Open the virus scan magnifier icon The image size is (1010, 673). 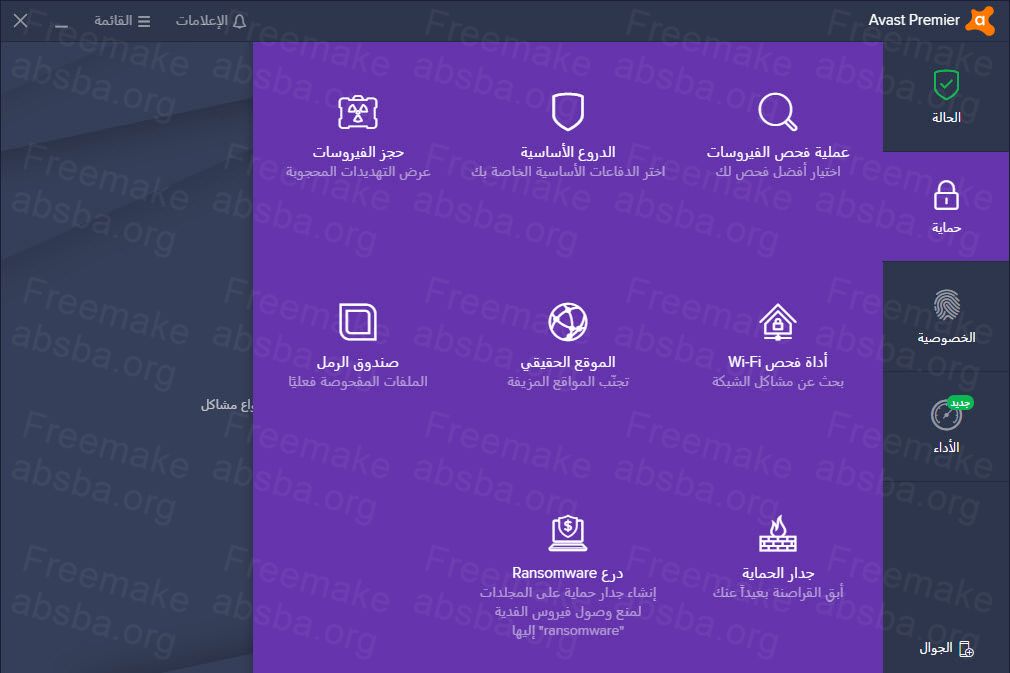point(777,111)
